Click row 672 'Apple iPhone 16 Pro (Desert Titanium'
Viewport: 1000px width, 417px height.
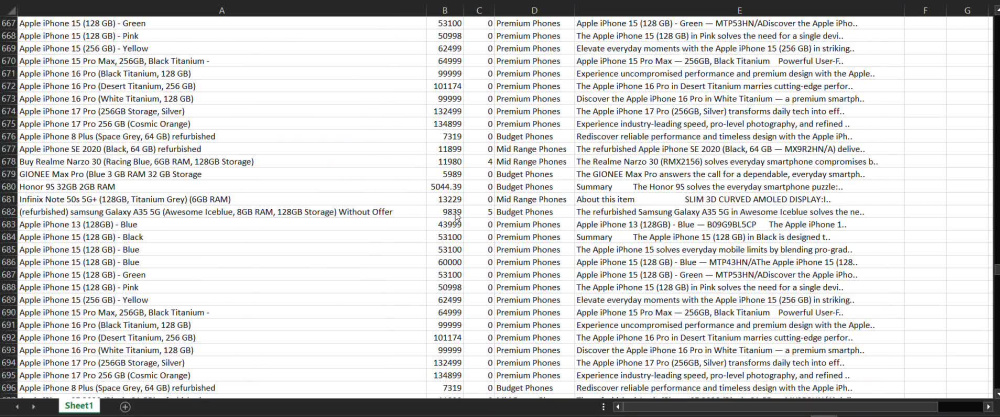(x=221, y=86)
